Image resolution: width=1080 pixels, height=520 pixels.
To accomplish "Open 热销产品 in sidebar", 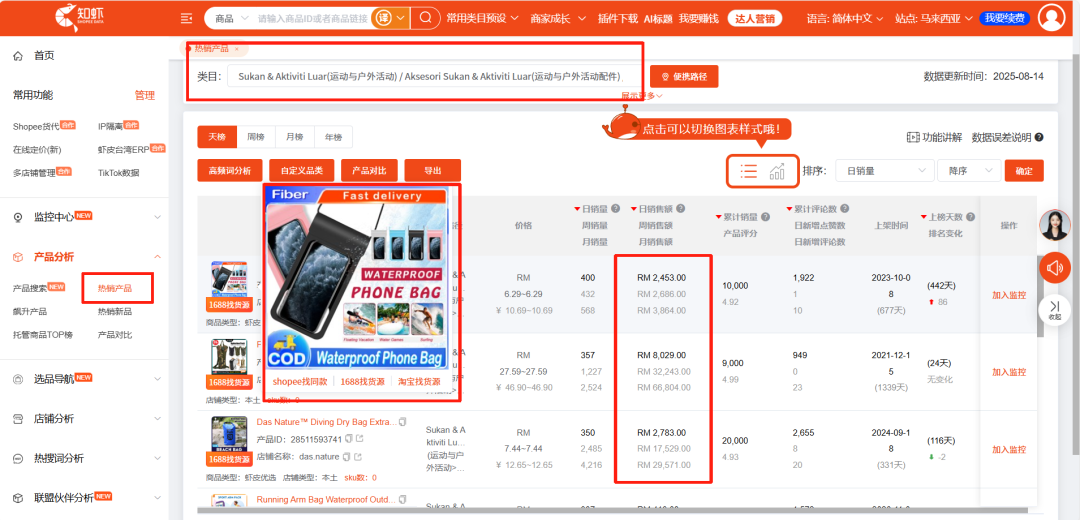I will click(x=115, y=288).
